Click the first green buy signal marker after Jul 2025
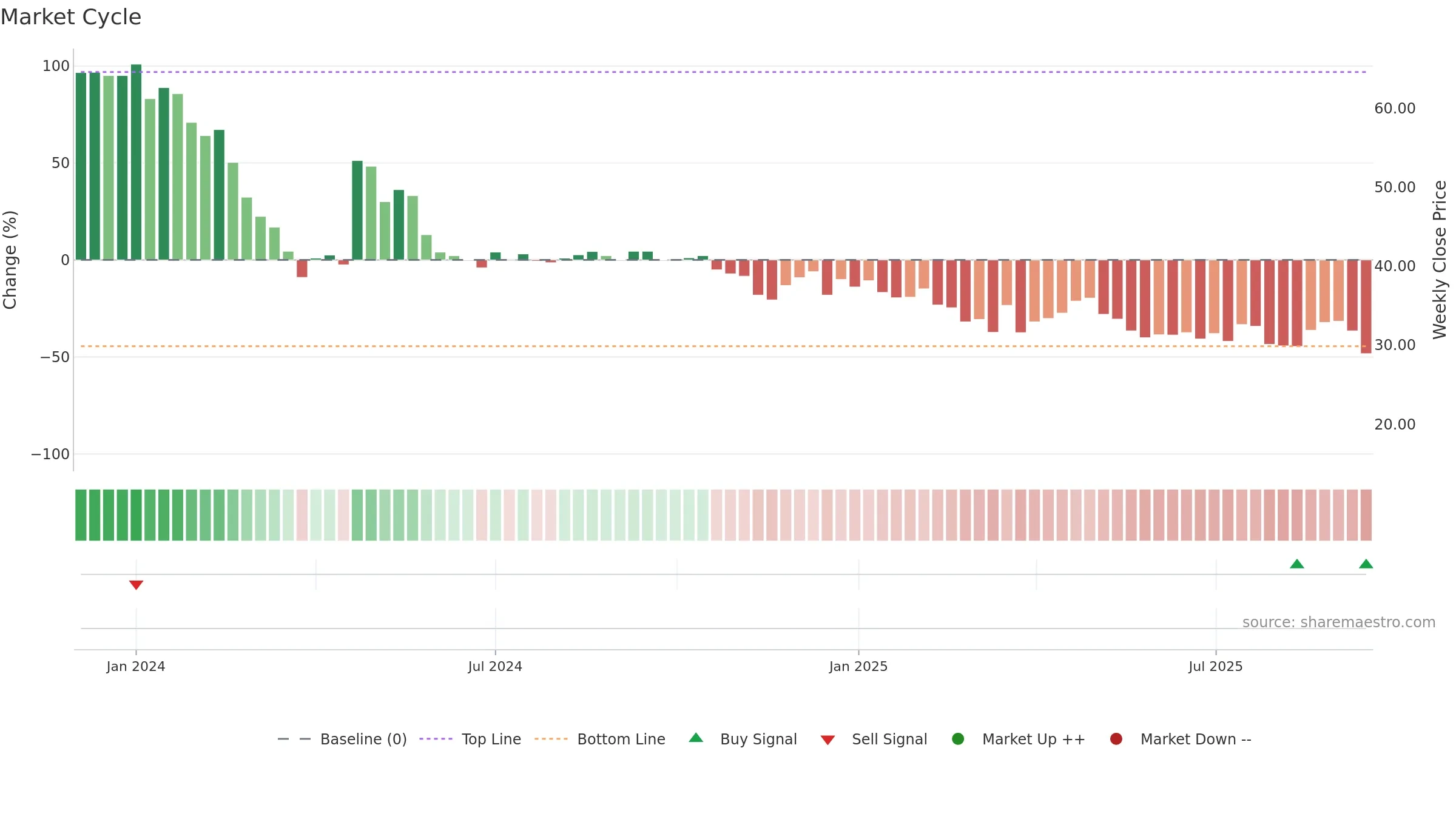The width and height of the screenshot is (1456, 819). 1297,564
